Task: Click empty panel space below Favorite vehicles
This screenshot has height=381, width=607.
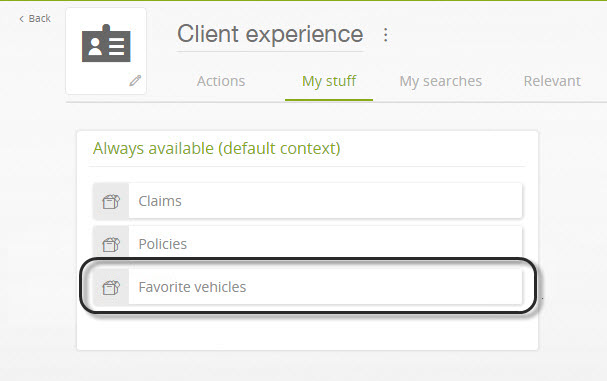Action: (307, 330)
